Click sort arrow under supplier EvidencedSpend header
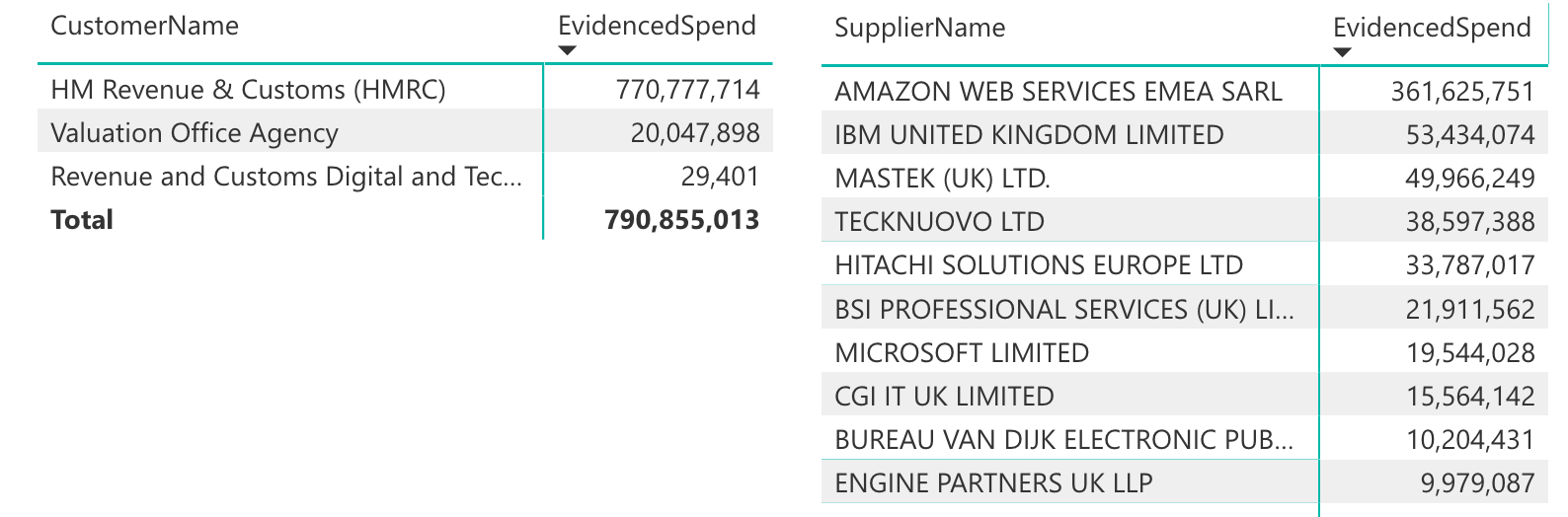Image resolution: width=1568 pixels, height=517 pixels. pyautogui.click(x=1342, y=52)
